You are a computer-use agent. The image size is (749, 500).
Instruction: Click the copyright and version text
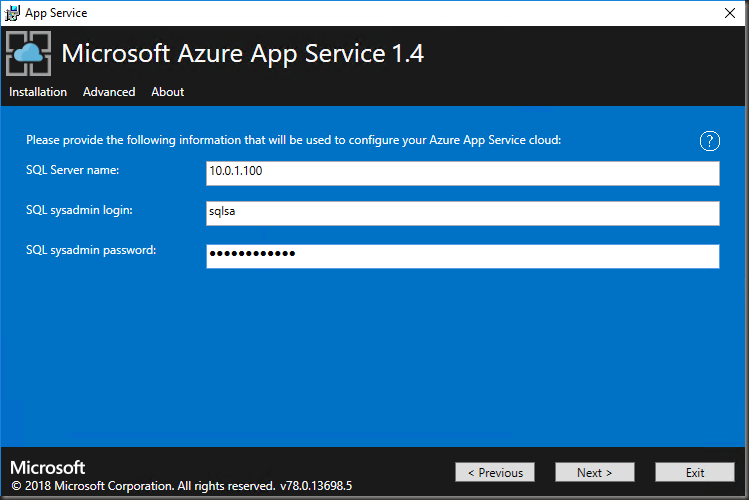point(181,486)
